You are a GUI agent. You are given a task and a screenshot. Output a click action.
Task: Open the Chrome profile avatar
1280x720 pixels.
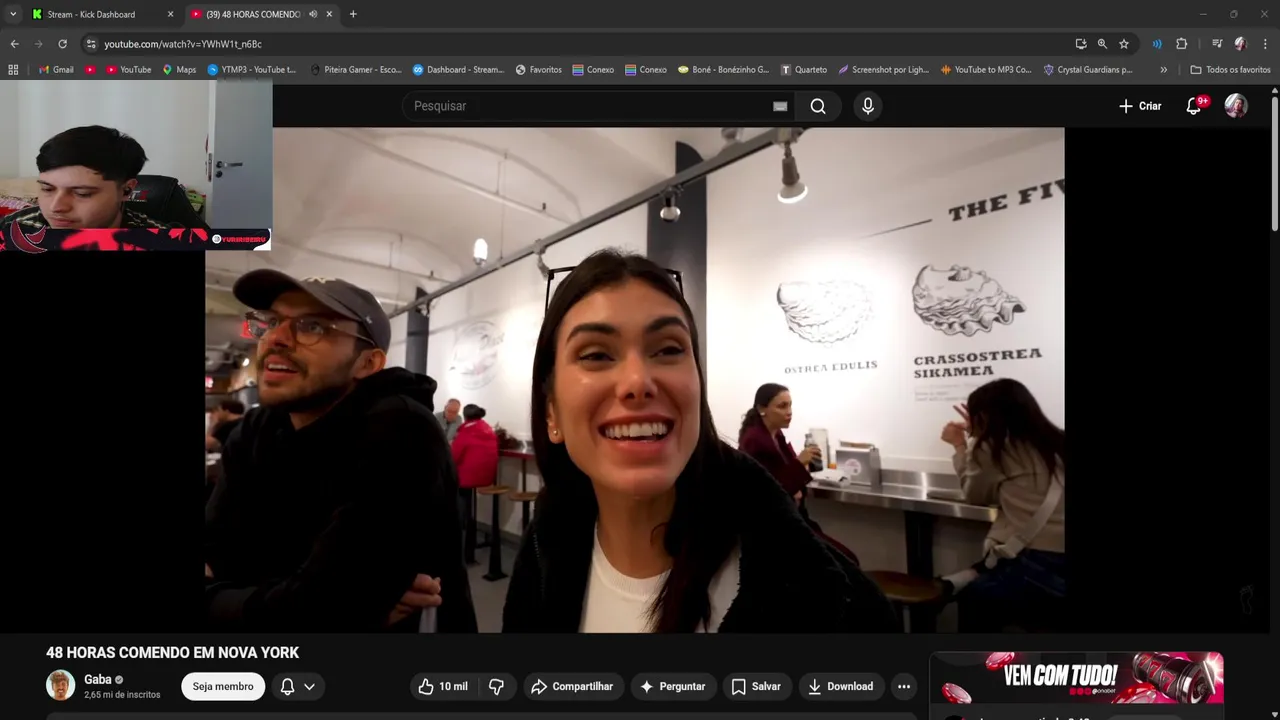(x=1241, y=44)
